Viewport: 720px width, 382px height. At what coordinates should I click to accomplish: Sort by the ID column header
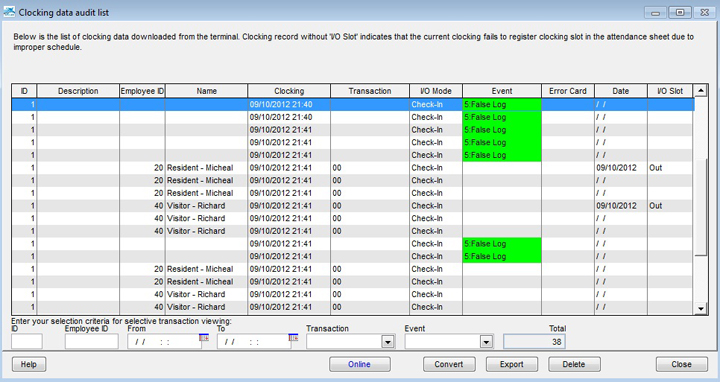tap(24, 91)
